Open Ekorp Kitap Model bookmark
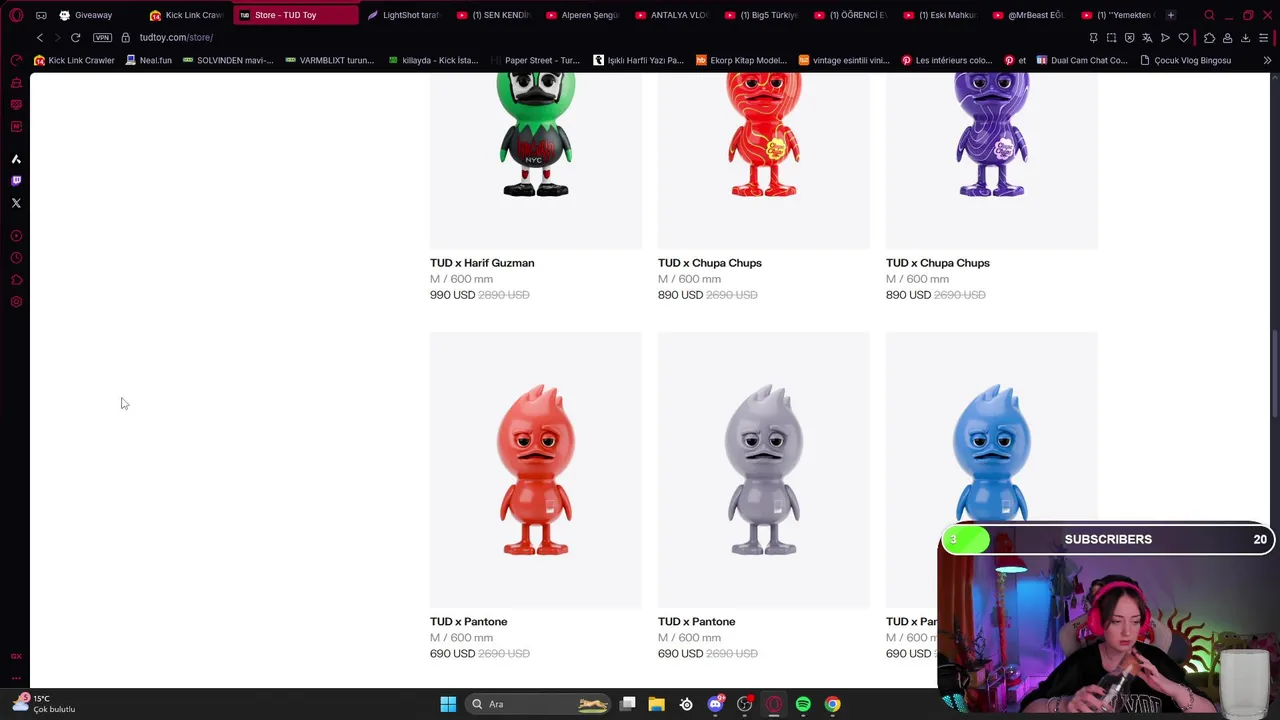The image size is (1280, 720). coord(741,60)
